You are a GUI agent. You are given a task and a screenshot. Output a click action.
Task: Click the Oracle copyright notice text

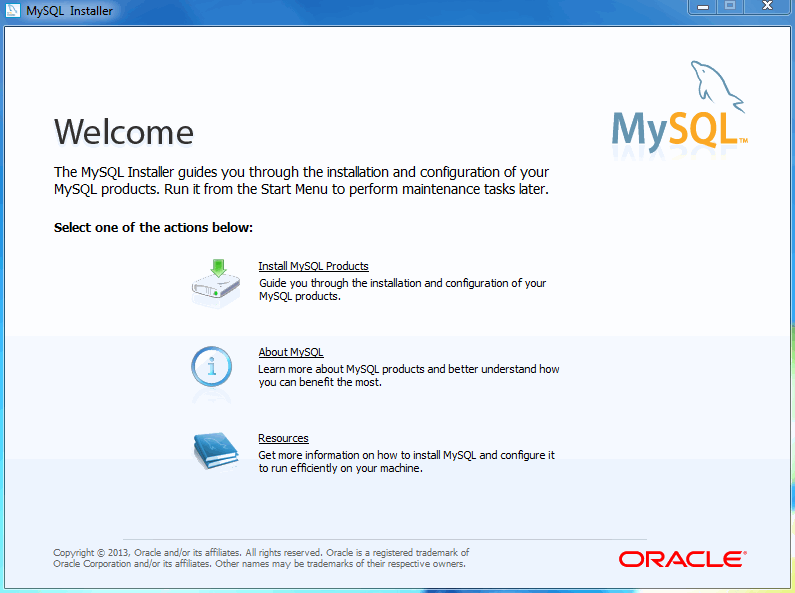click(261, 558)
